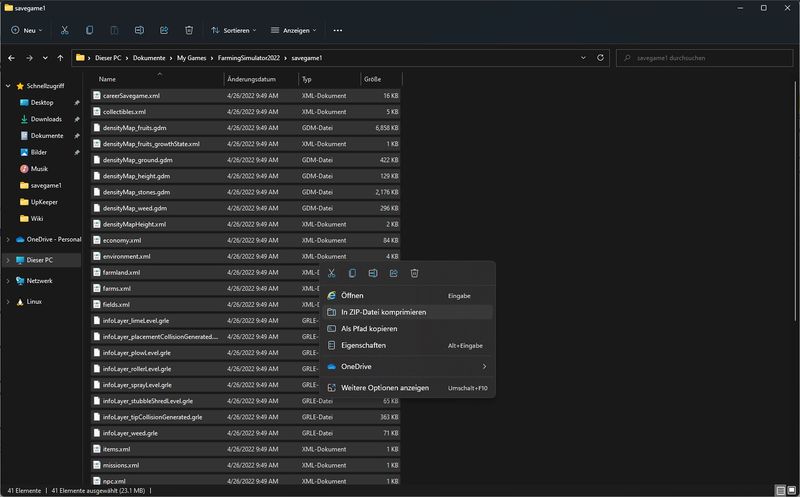This screenshot has height=497, width=800.
Task: Open the Wiki folder in the sidebar
Action: pos(37,218)
